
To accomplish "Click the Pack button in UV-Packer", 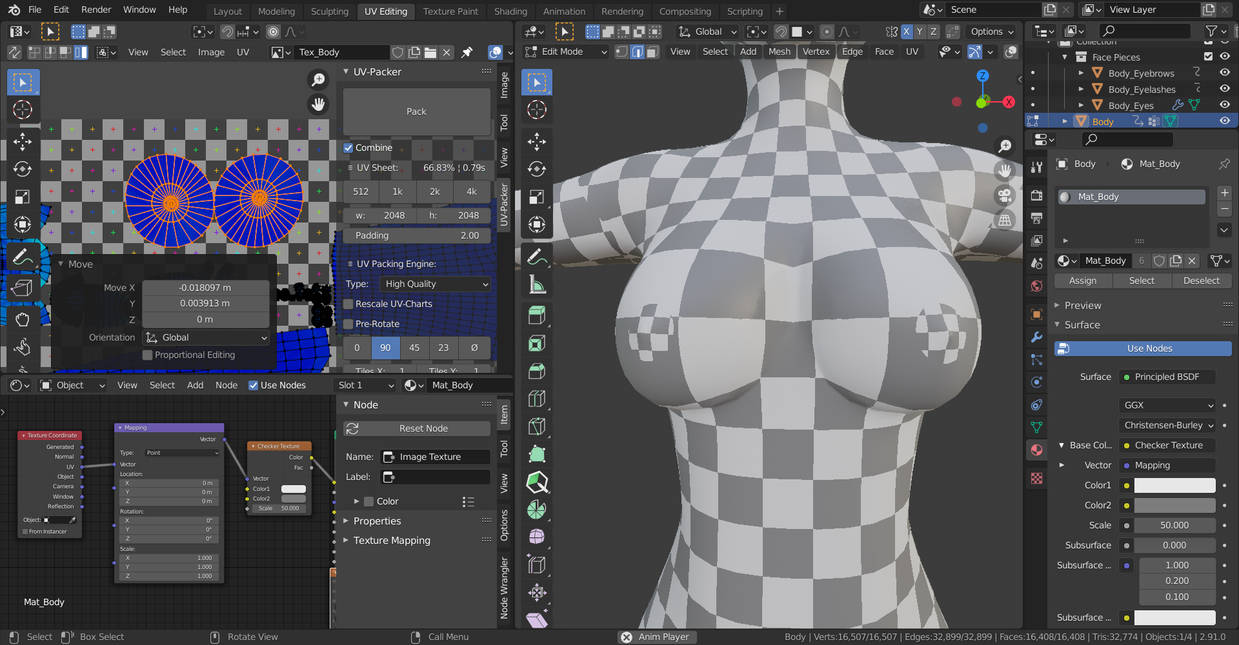I will coord(417,111).
